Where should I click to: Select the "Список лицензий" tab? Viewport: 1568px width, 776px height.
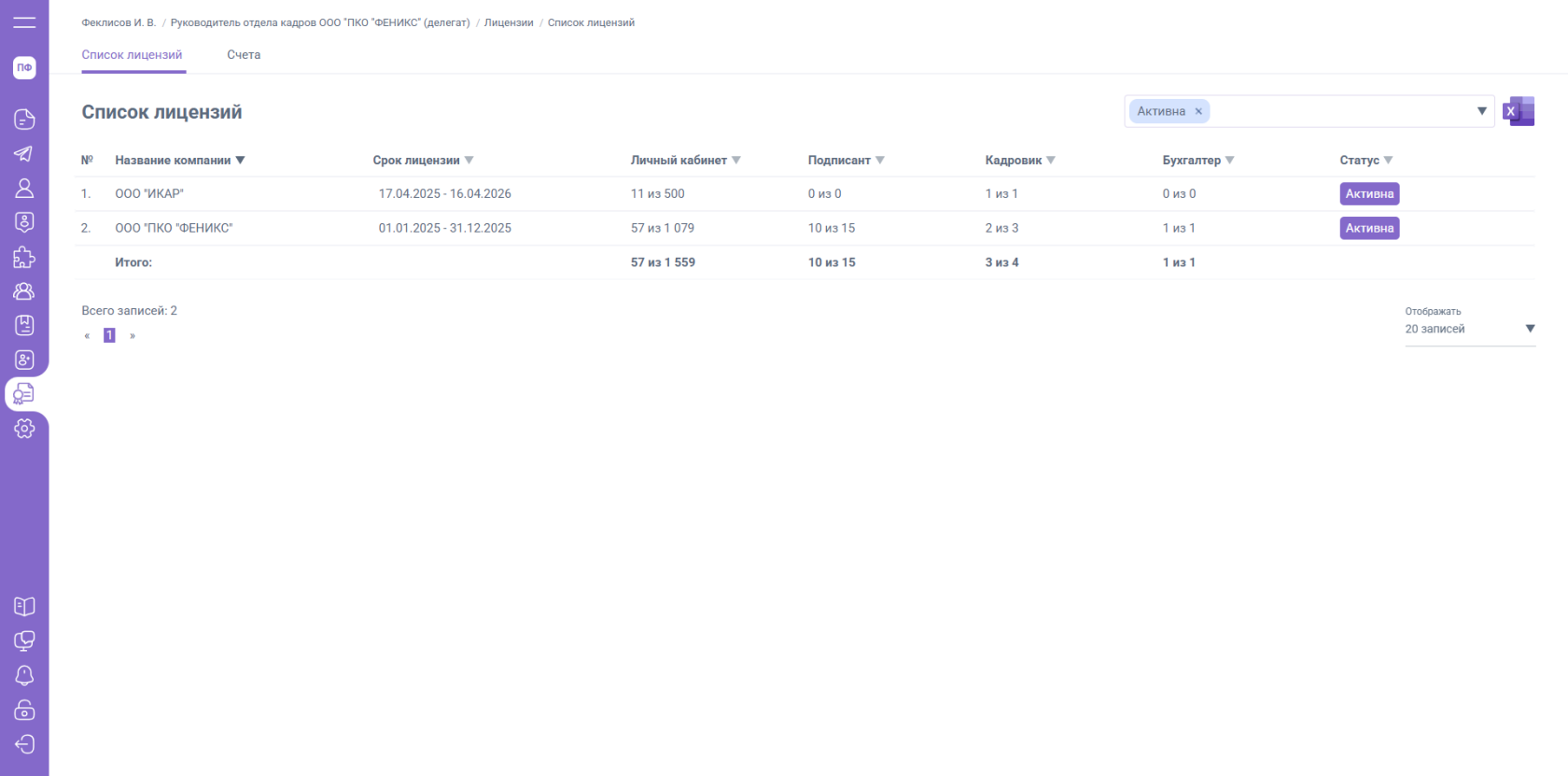(132, 55)
